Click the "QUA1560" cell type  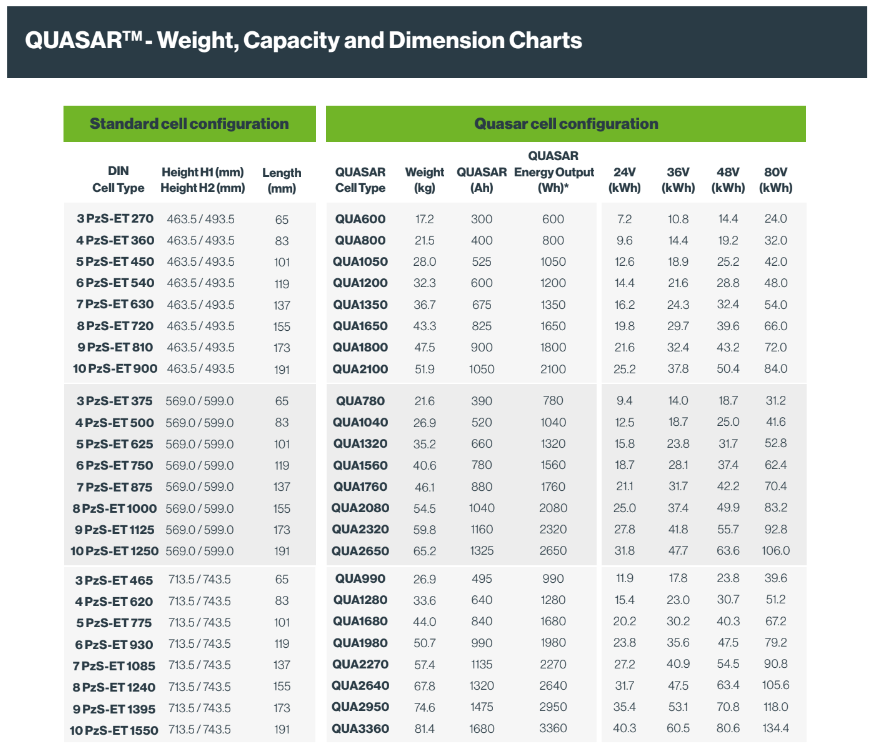pos(360,465)
